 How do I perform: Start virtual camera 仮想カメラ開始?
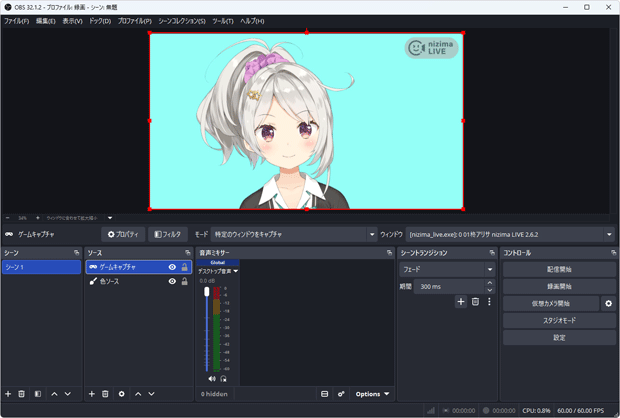coord(551,303)
